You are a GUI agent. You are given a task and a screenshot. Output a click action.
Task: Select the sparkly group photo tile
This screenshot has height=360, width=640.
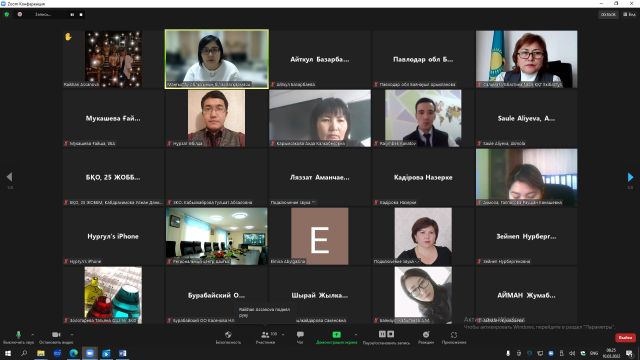[113, 59]
